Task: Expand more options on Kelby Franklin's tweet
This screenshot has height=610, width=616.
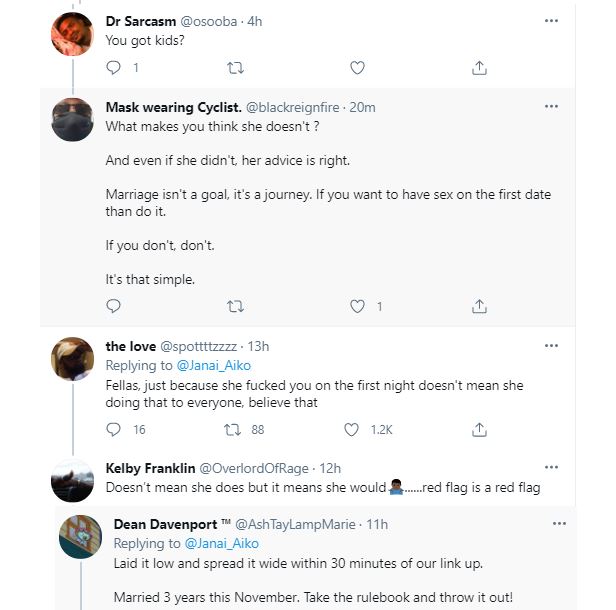Action: pyautogui.click(x=551, y=467)
